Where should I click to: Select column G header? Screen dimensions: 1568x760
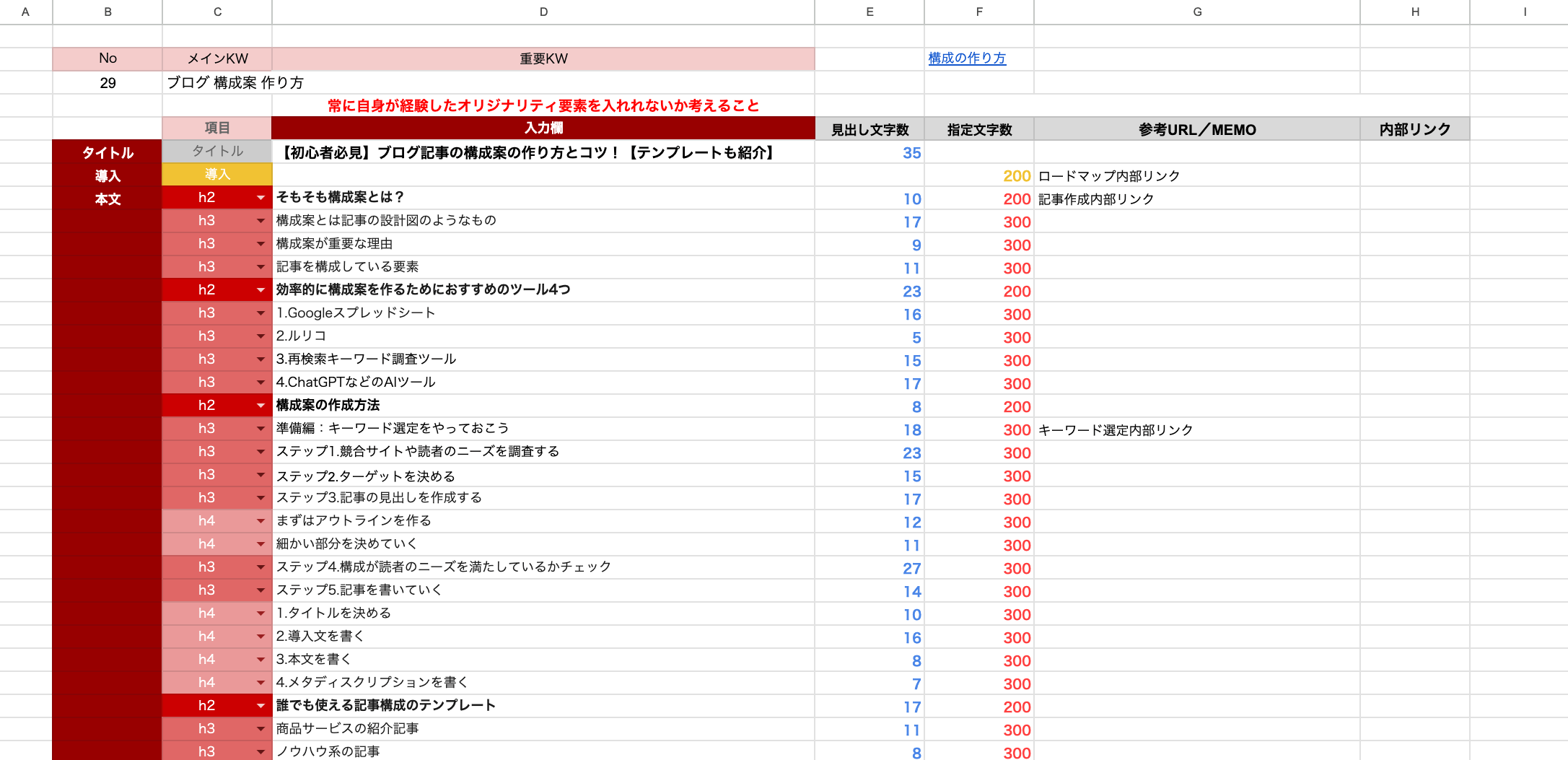tap(1197, 12)
